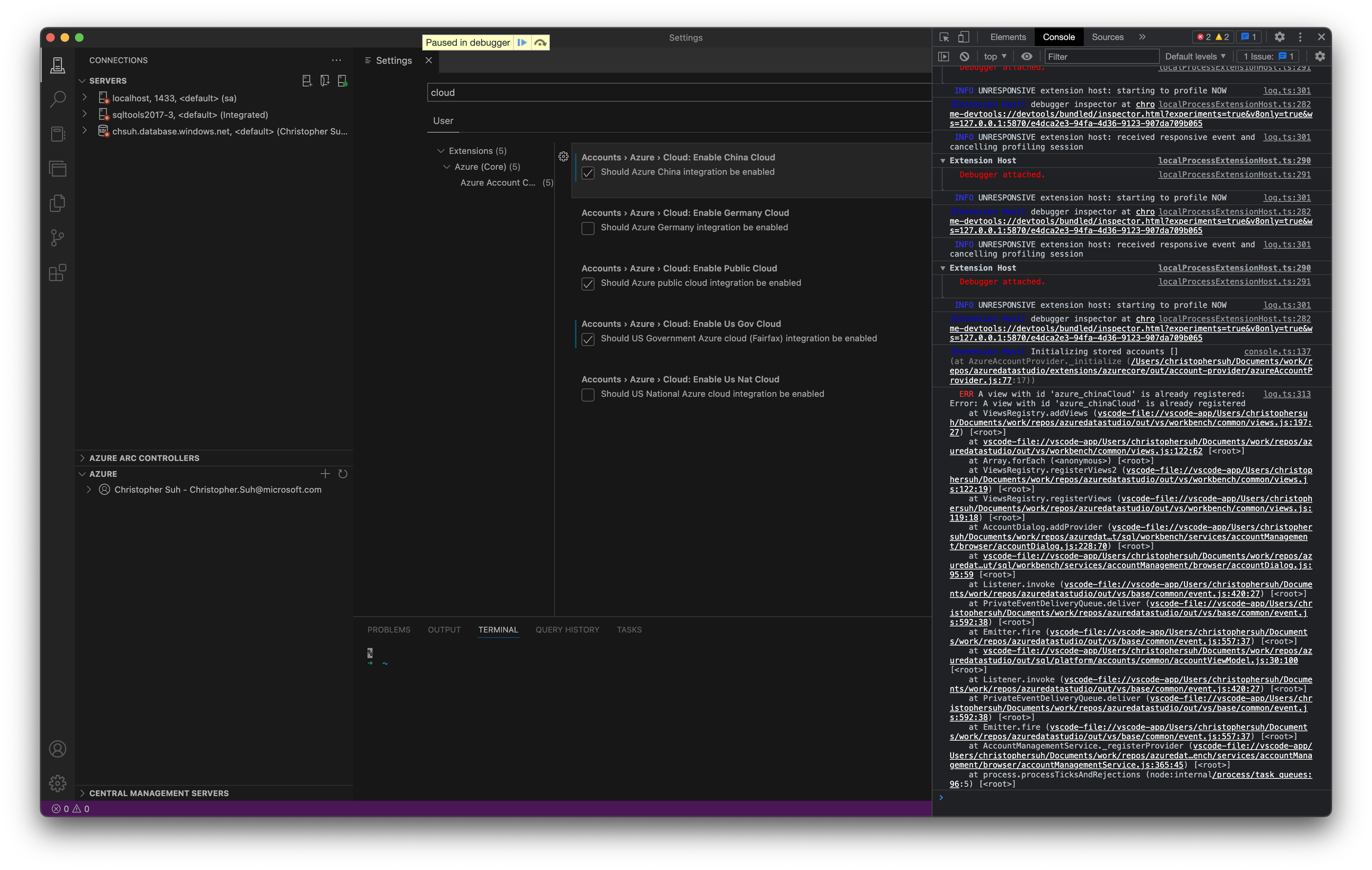The width and height of the screenshot is (1372, 870).
Task: Enable Germany Cloud integration checkbox
Action: point(588,228)
